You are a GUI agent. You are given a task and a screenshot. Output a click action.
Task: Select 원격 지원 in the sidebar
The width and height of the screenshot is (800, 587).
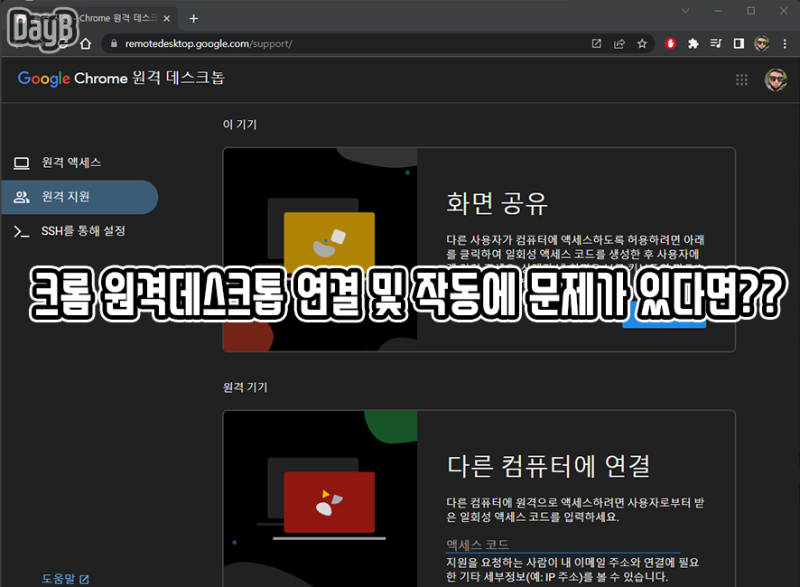(80, 197)
